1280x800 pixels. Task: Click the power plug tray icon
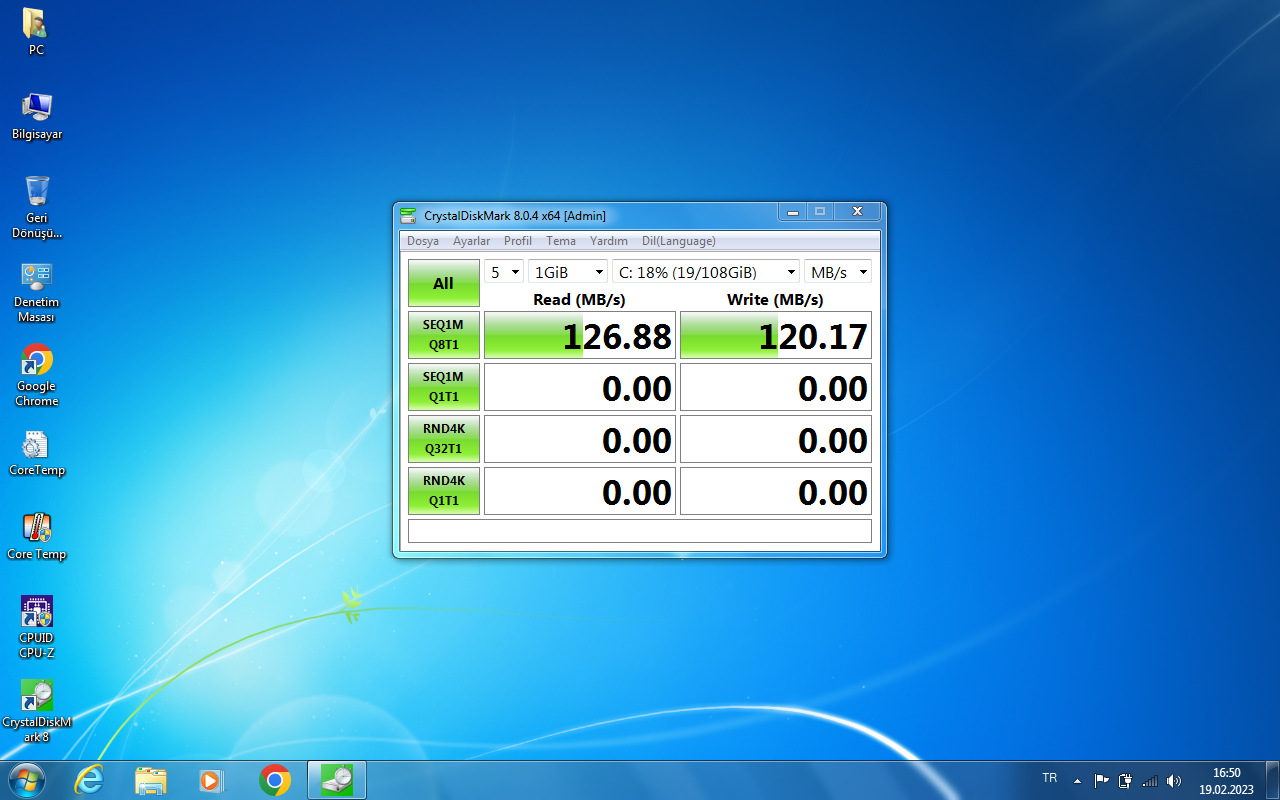tap(1125, 780)
